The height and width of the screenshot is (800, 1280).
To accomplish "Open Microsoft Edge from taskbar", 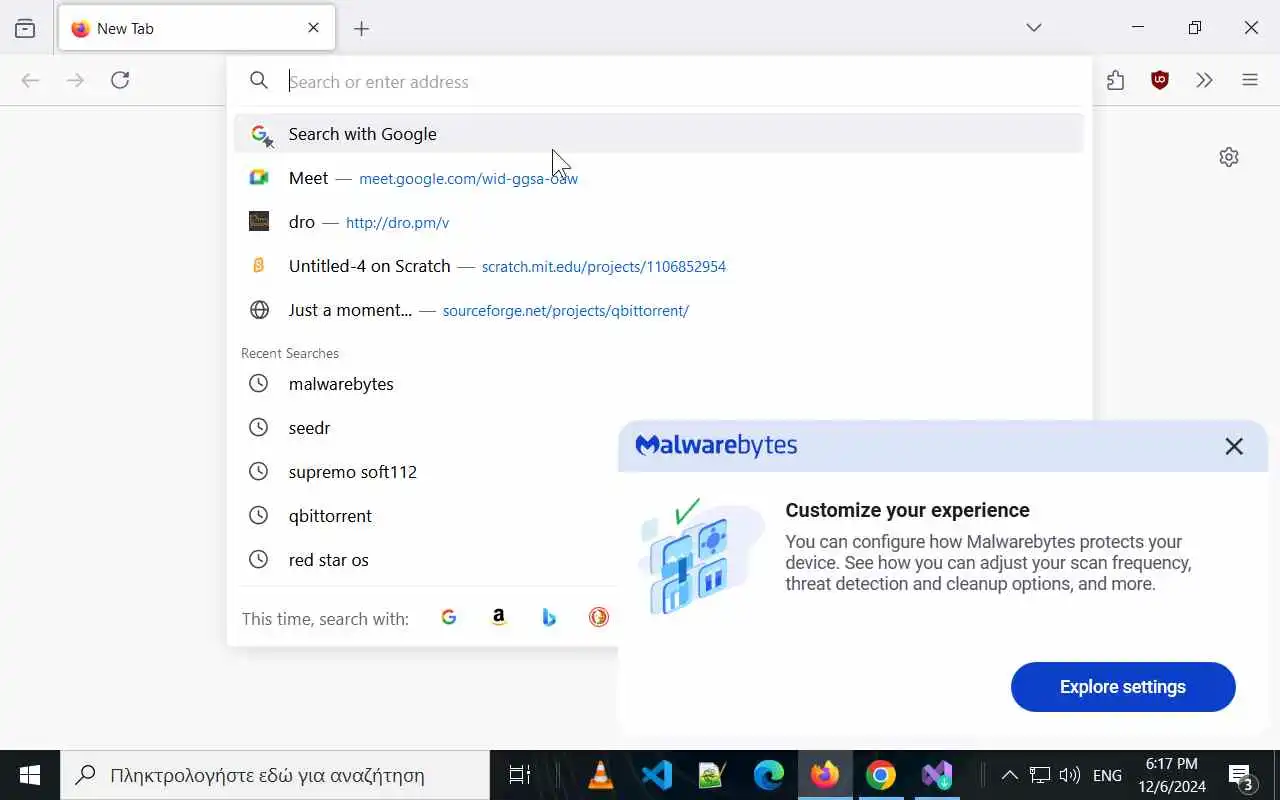I will click(769, 775).
